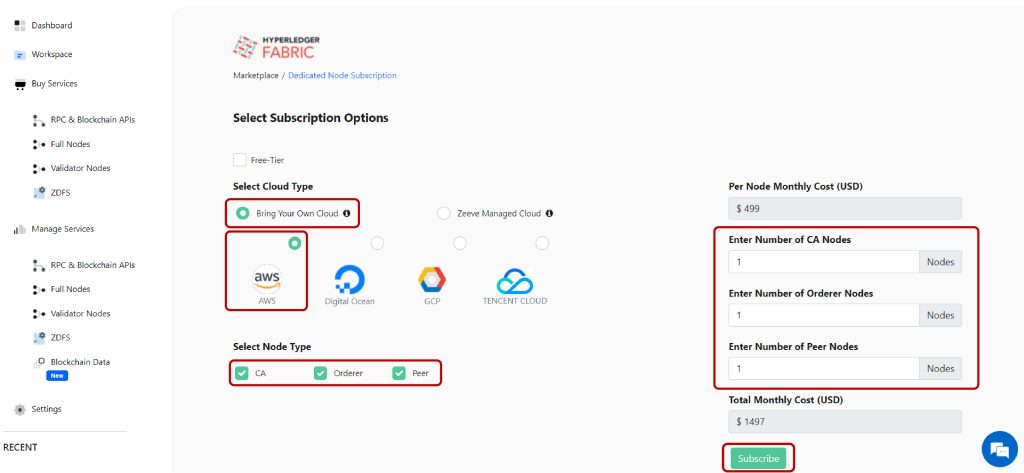1024x473 pixels.
Task: Open Settings from sidebar menu
Action: point(46,409)
